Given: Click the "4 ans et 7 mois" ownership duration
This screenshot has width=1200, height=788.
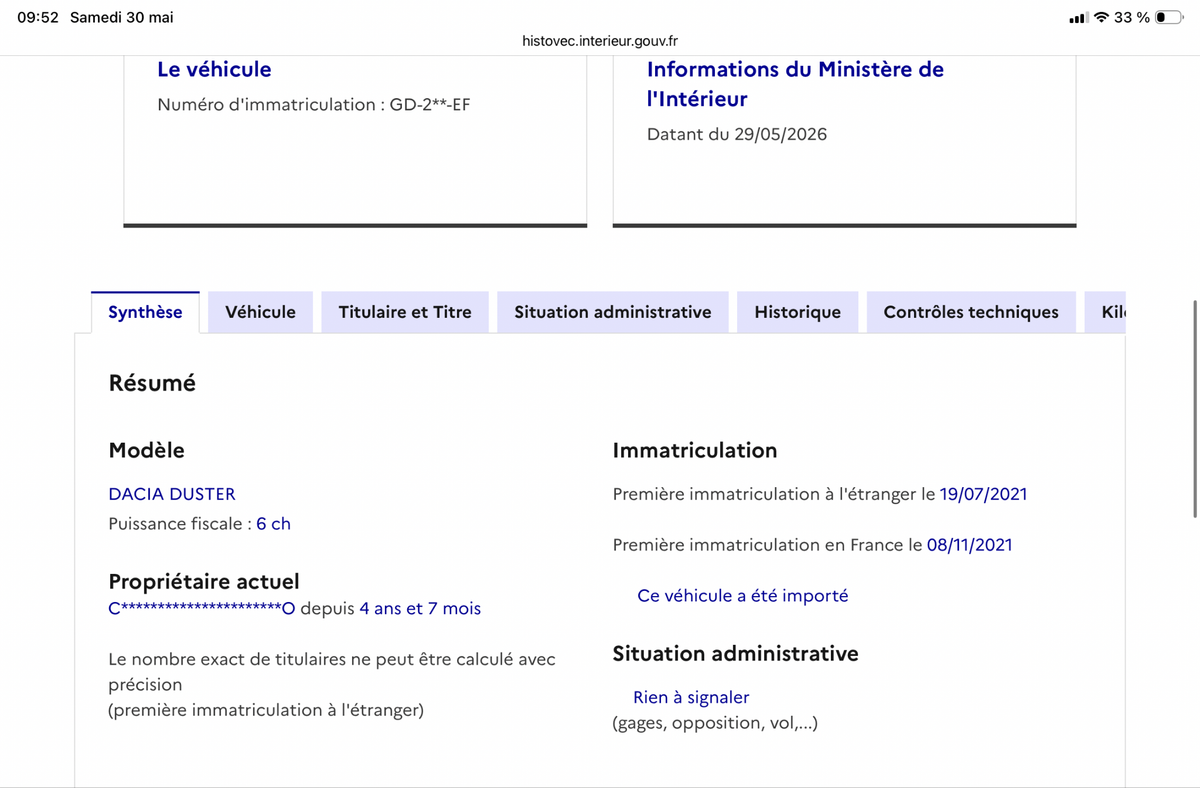Looking at the screenshot, I should point(420,608).
